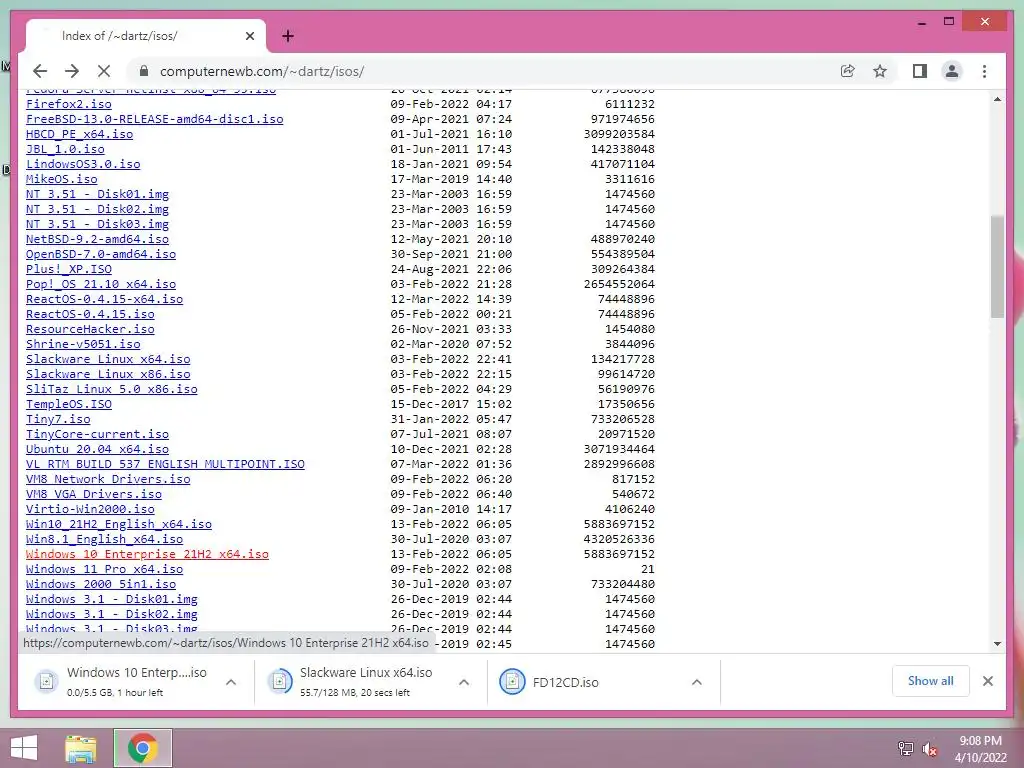
Task: Select the Index of /~dartz/isos/ tab
Action: [x=146, y=37]
